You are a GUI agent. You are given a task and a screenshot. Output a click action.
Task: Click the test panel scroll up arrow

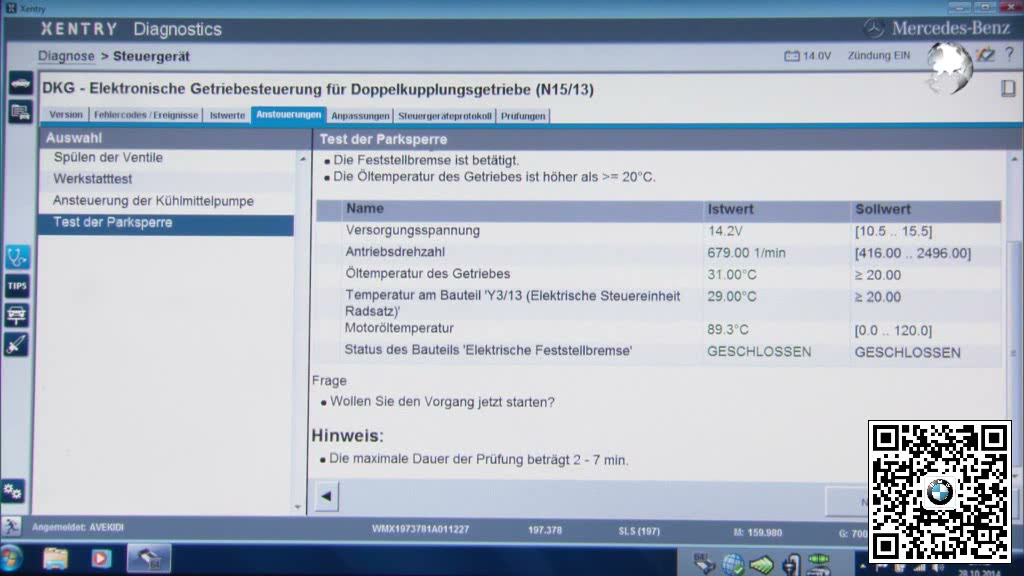(x=1014, y=159)
